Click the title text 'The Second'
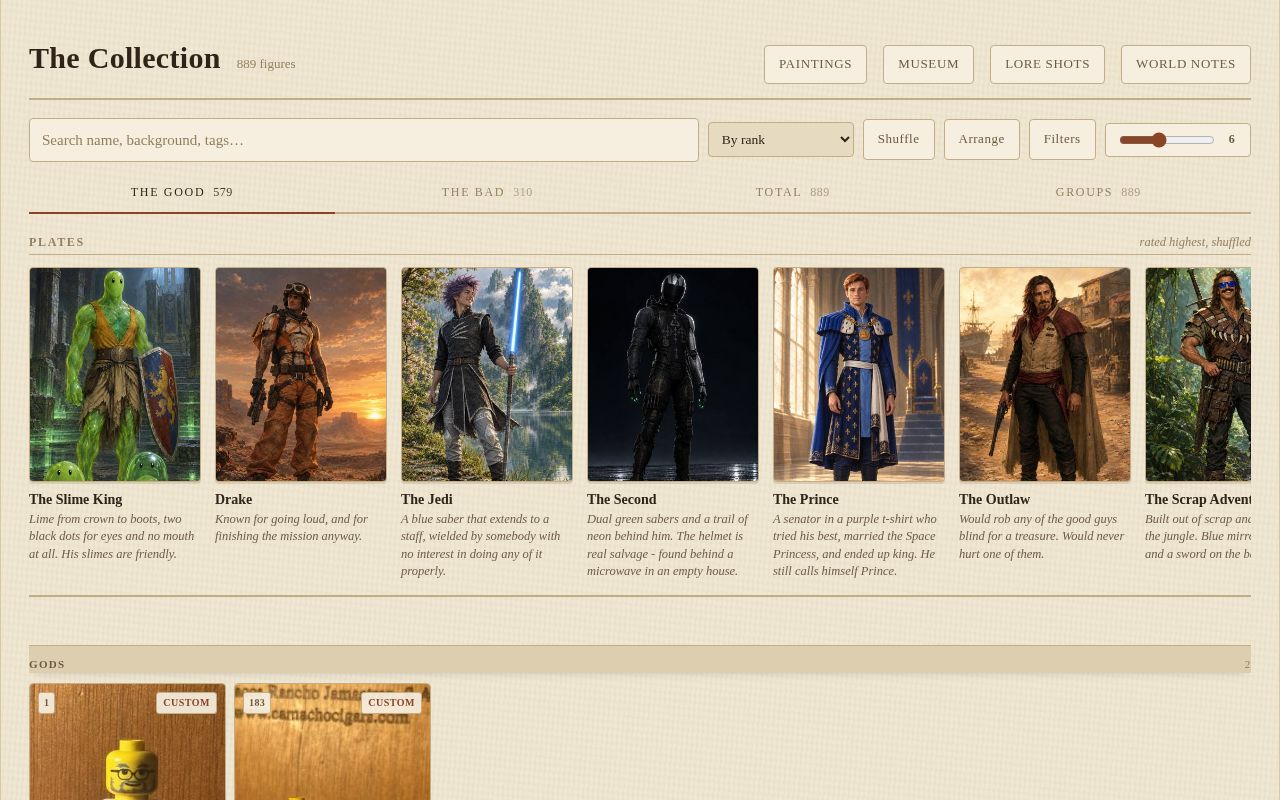 [x=622, y=500]
